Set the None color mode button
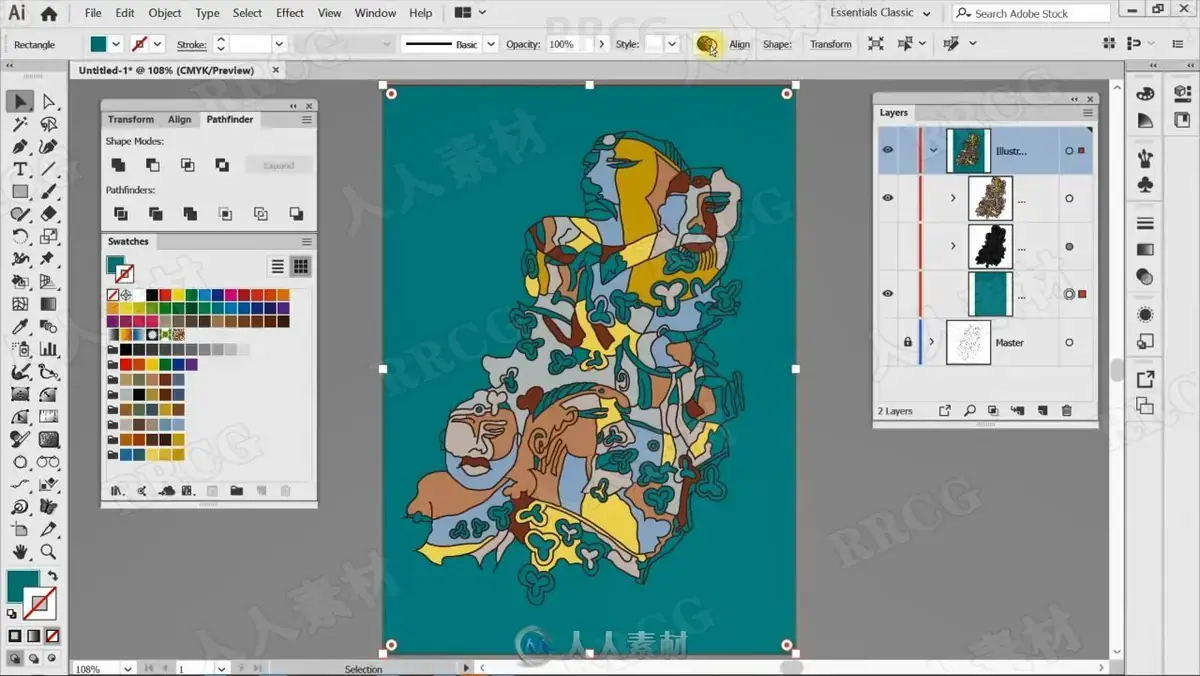 coord(52,635)
